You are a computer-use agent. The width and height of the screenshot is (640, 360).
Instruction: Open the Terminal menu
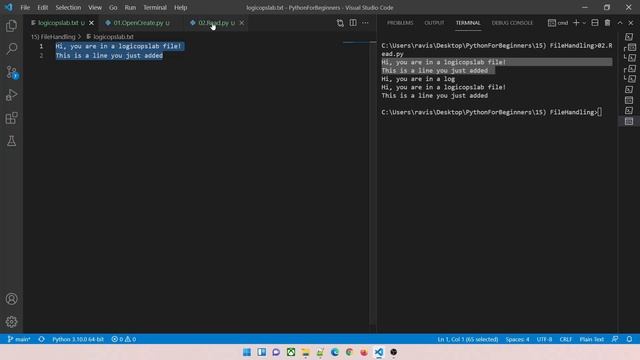click(155, 7)
